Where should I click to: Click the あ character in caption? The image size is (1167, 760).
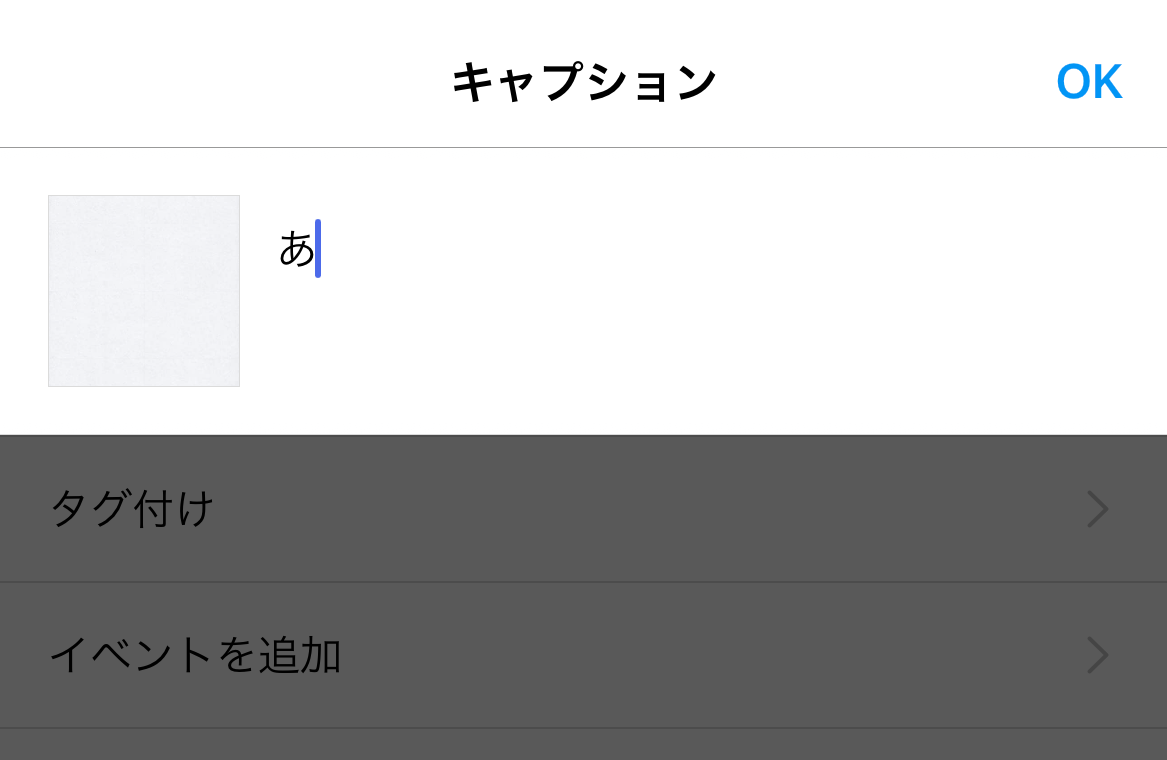296,249
